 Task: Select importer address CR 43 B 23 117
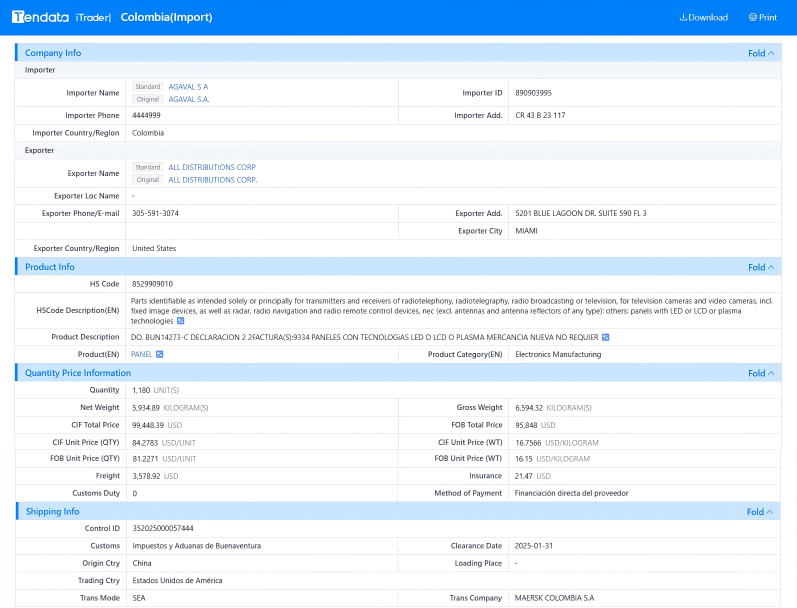540,115
